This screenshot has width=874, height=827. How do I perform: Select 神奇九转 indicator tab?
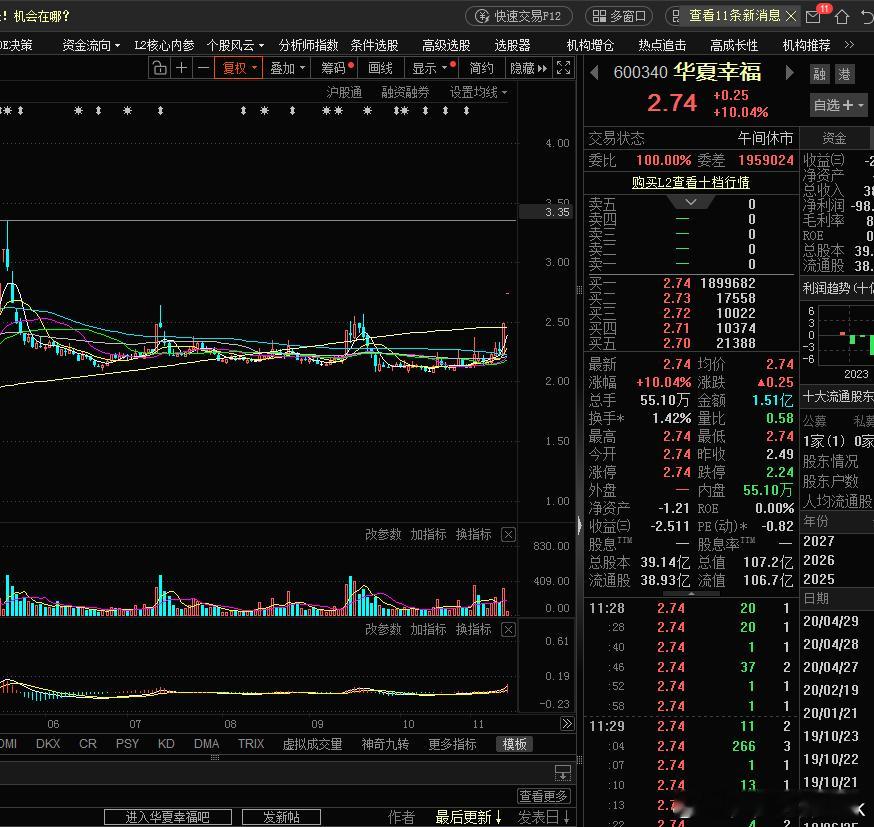pyautogui.click(x=385, y=744)
